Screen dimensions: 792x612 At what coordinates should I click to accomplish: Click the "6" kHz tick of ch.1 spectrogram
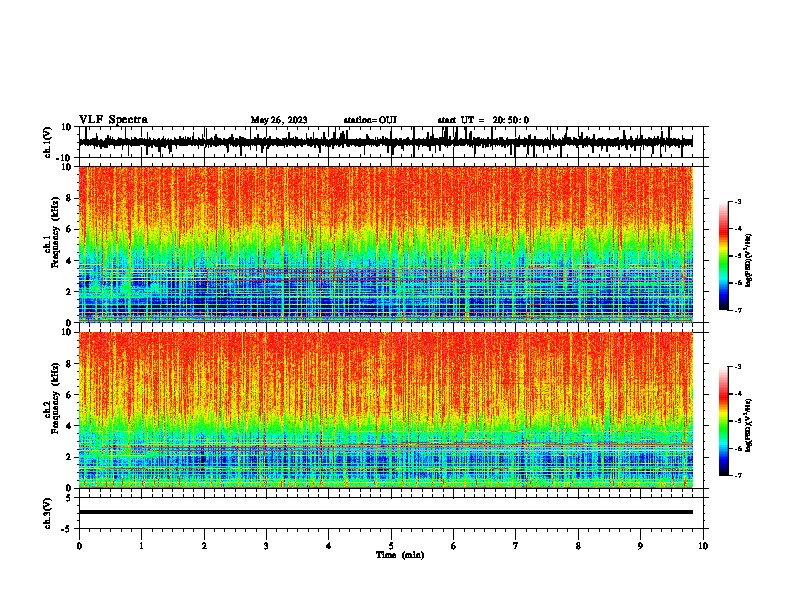(x=70, y=229)
